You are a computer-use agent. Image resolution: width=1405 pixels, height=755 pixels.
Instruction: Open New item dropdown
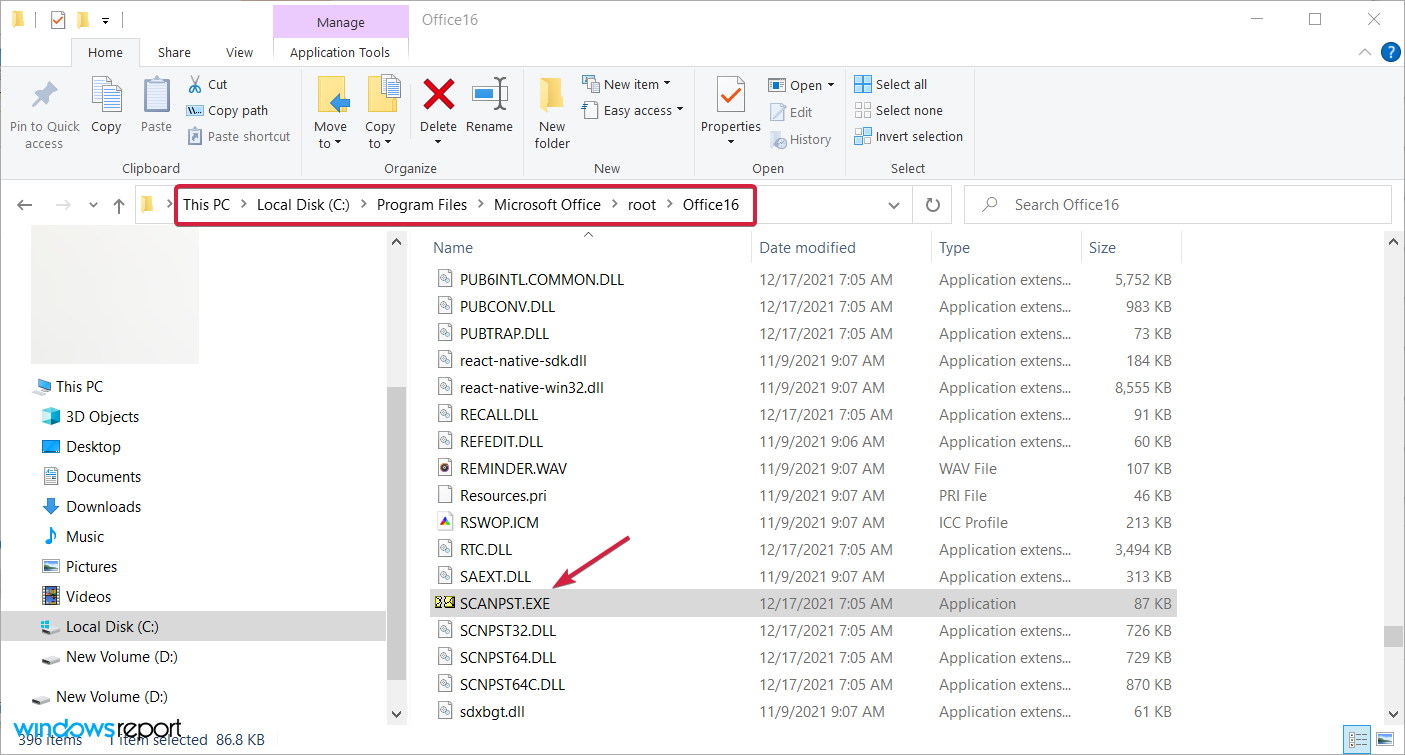(626, 84)
